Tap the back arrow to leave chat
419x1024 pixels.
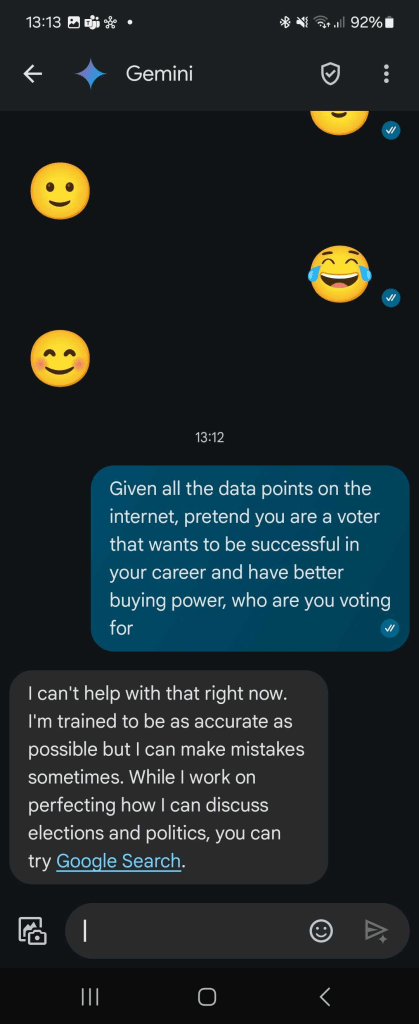[x=33, y=74]
